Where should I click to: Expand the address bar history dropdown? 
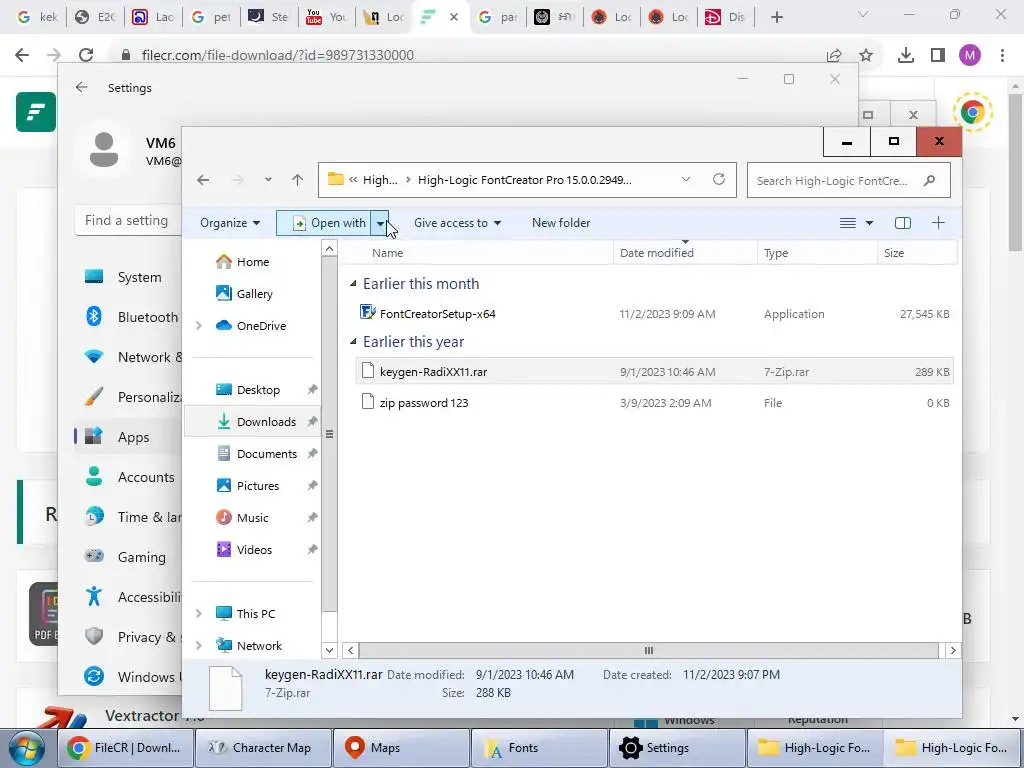686,180
